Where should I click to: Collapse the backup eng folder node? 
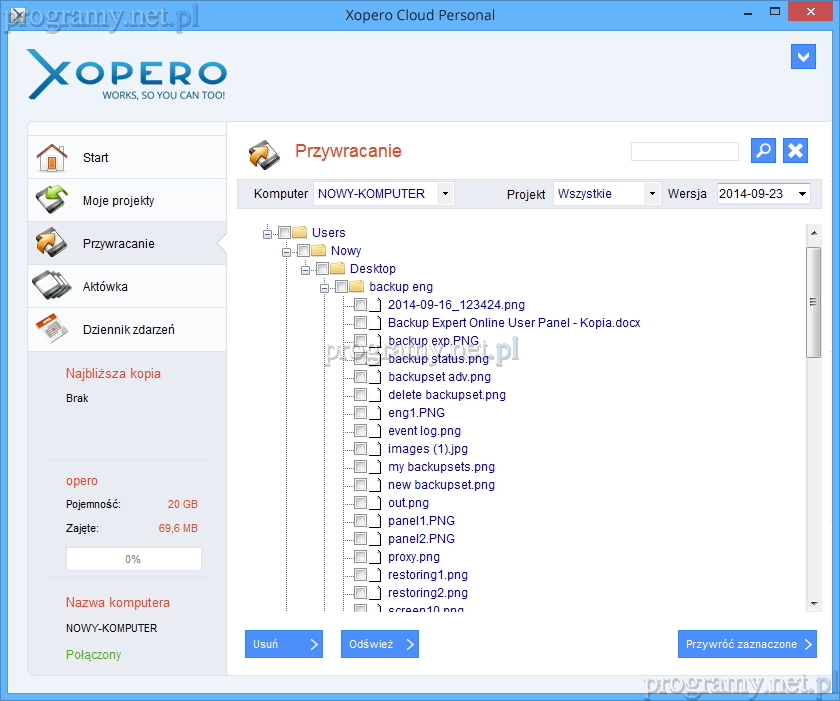tap(324, 287)
